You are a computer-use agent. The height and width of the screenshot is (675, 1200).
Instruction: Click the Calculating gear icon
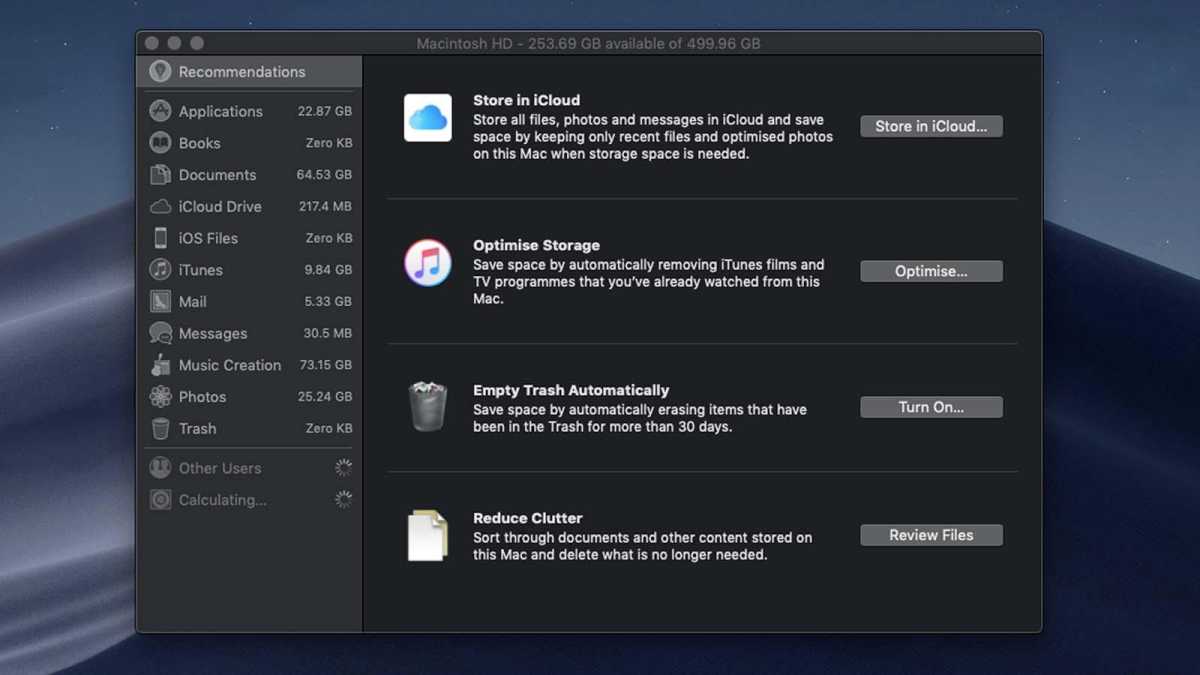tap(160, 500)
